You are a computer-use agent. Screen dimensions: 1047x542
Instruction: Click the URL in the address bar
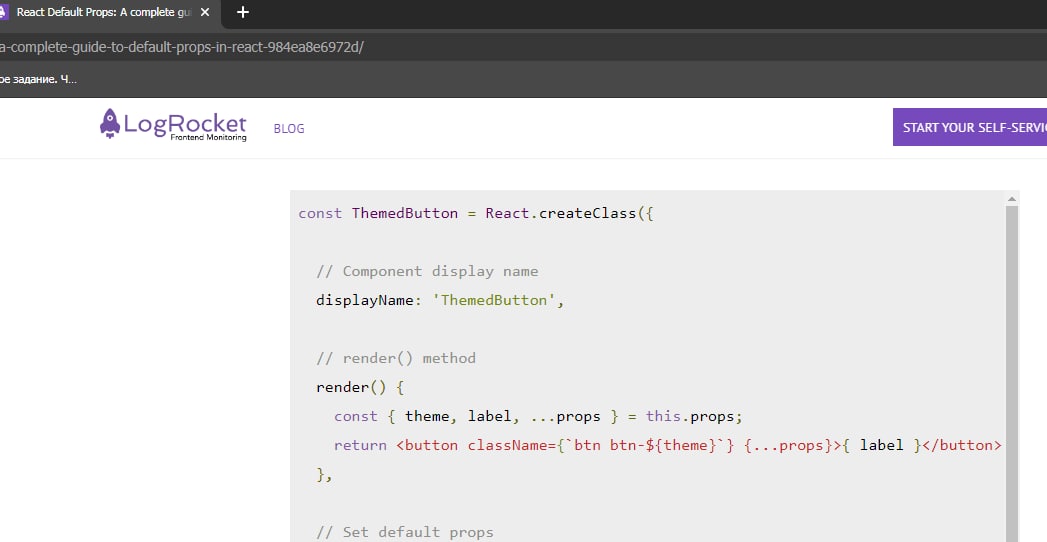[180, 47]
